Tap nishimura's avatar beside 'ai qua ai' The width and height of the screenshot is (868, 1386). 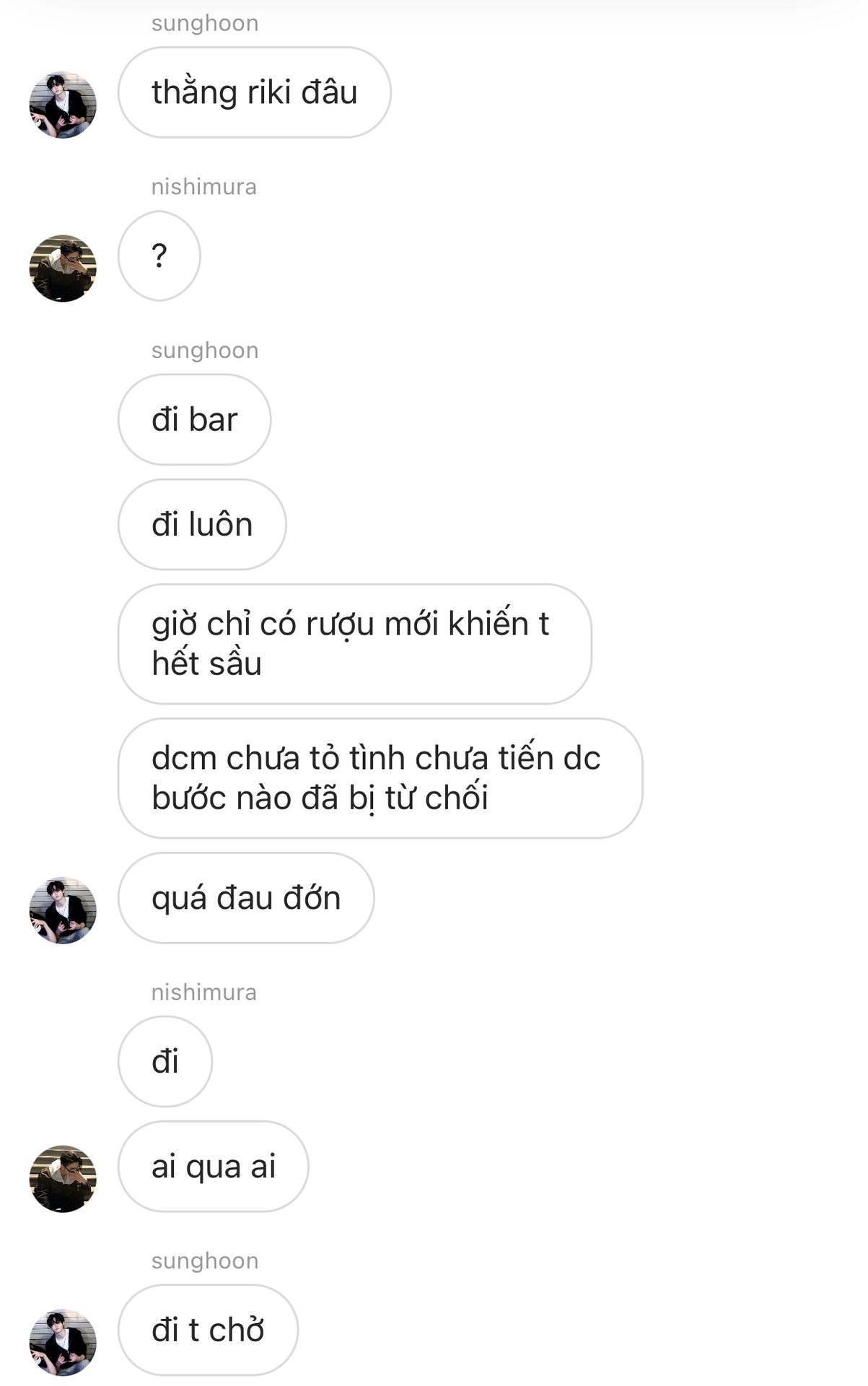click(63, 1179)
